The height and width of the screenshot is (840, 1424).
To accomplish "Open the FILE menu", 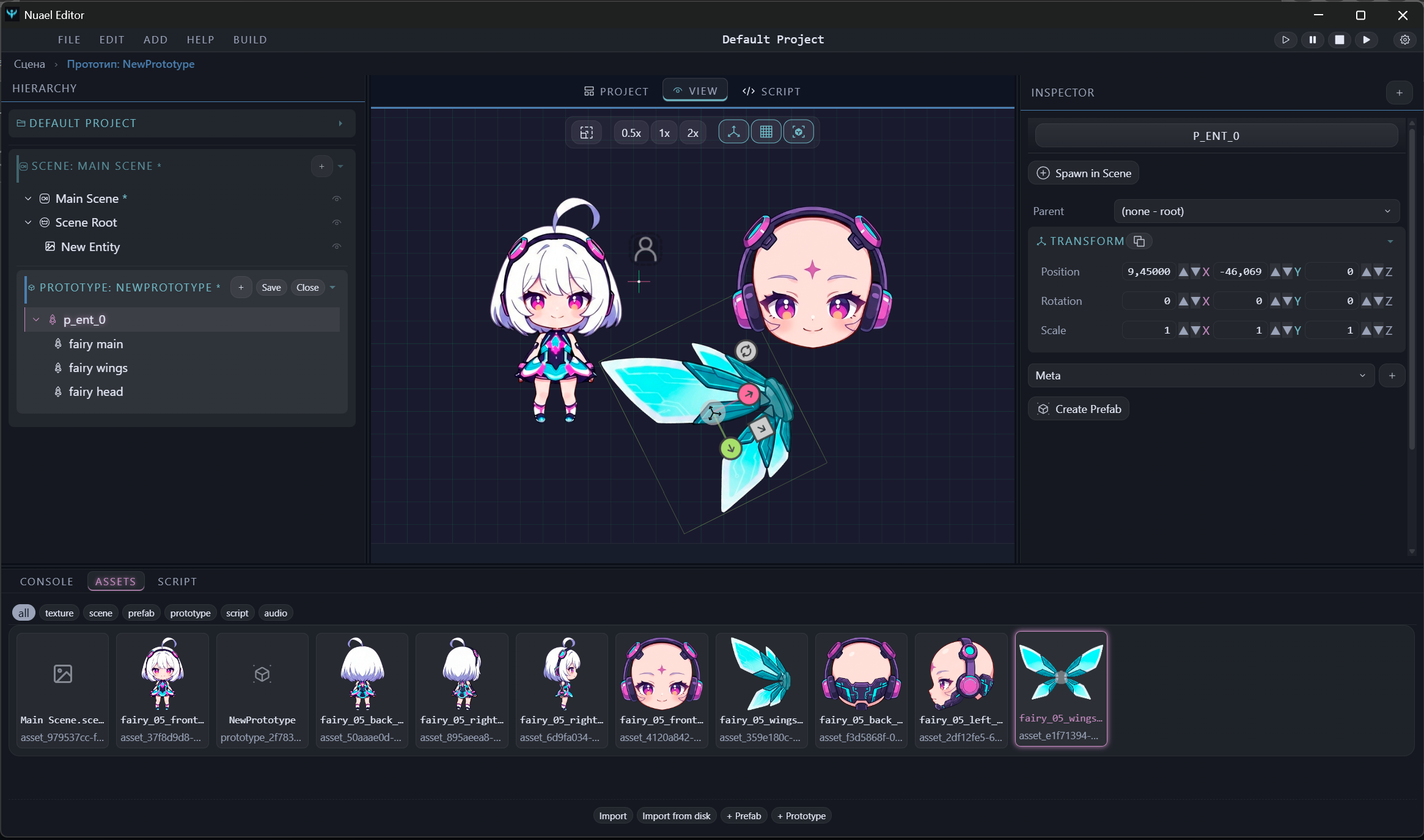I will [x=69, y=40].
